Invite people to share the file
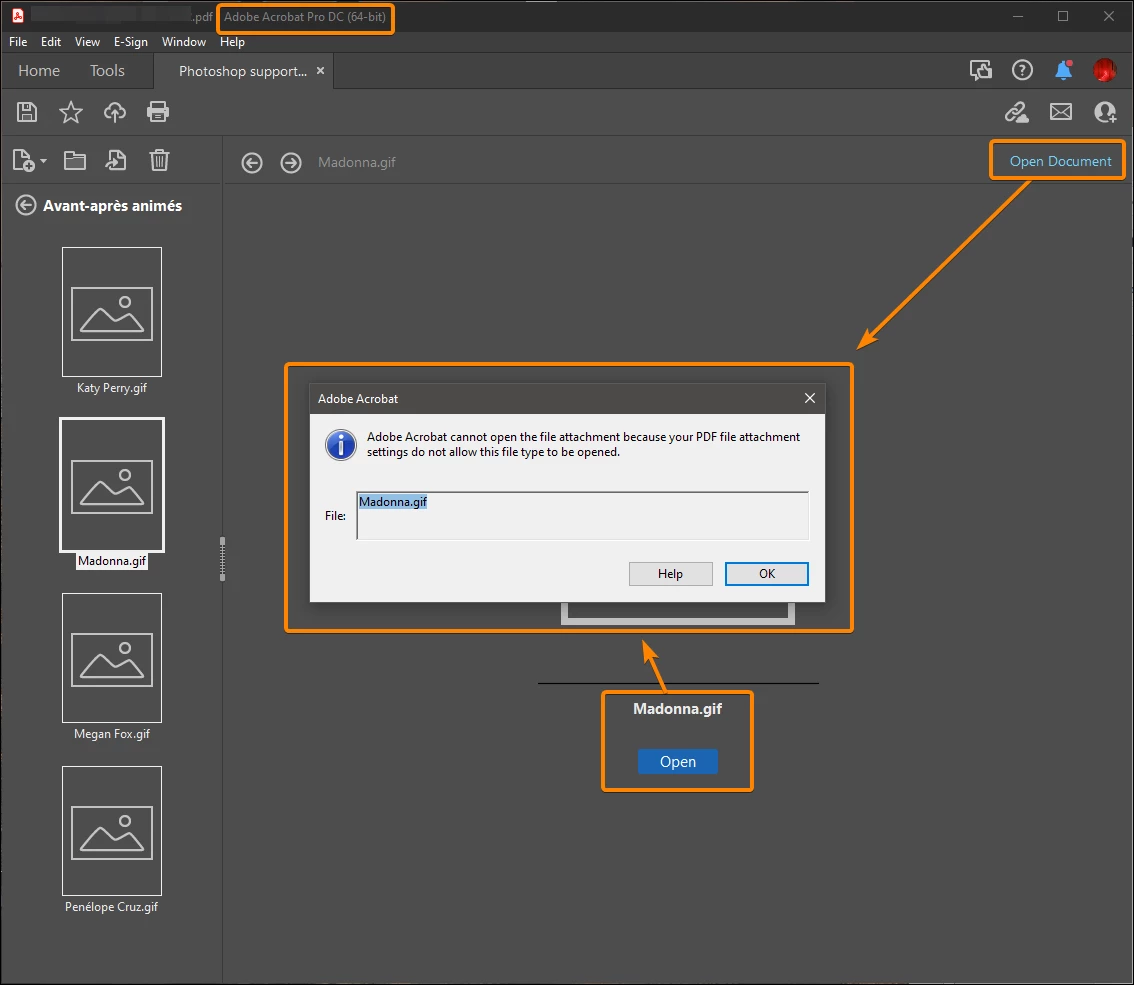This screenshot has width=1134, height=985. pyautogui.click(x=1105, y=112)
